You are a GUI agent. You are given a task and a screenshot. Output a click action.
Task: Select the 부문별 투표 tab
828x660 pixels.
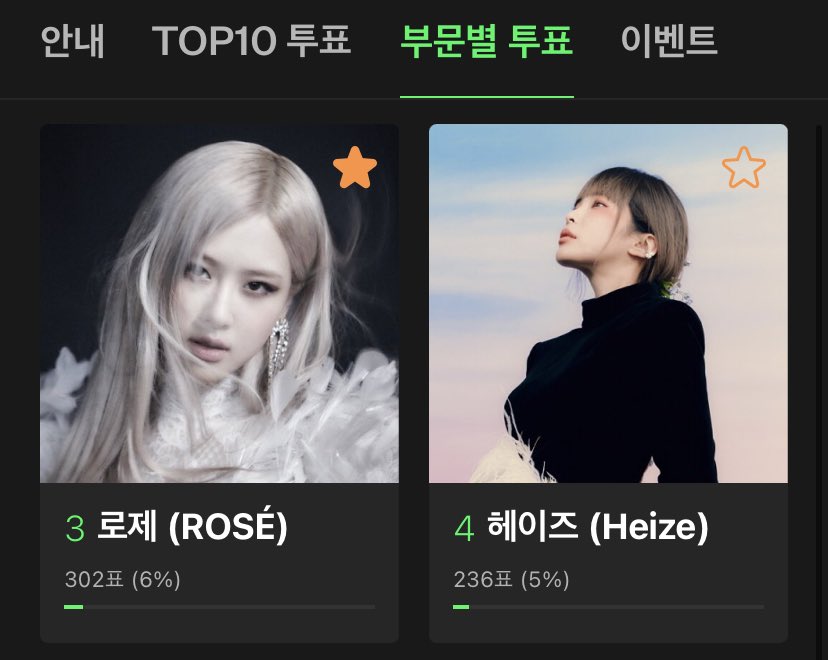pos(487,41)
